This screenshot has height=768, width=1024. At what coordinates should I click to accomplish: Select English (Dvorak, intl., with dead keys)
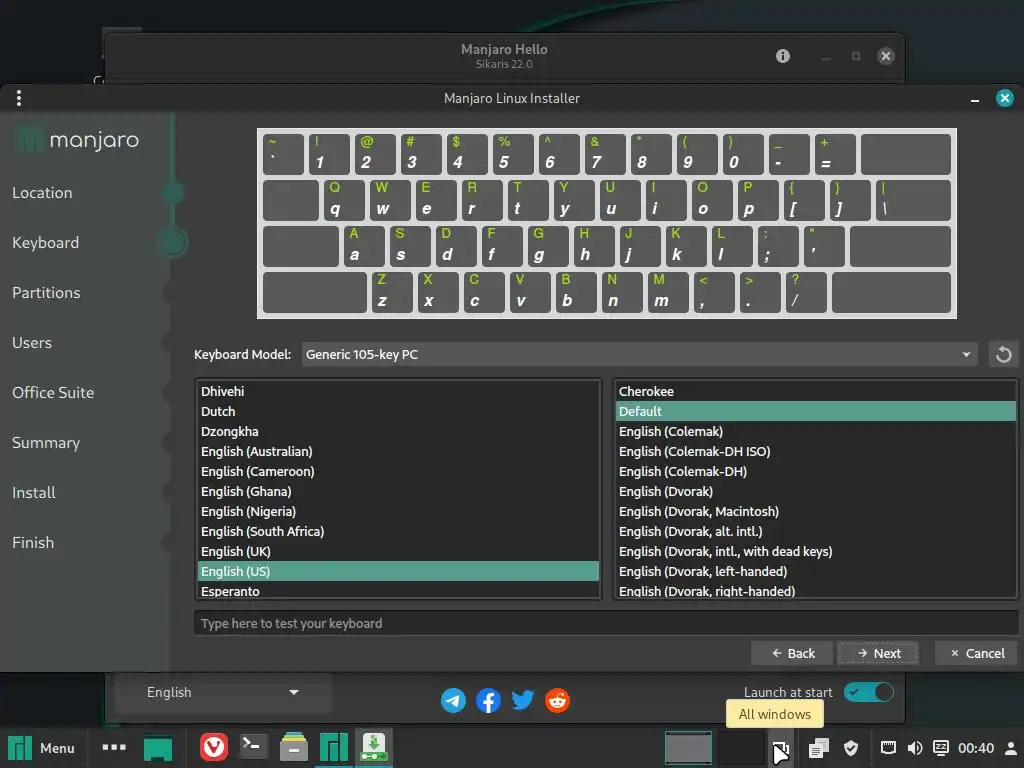tap(816, 551)
